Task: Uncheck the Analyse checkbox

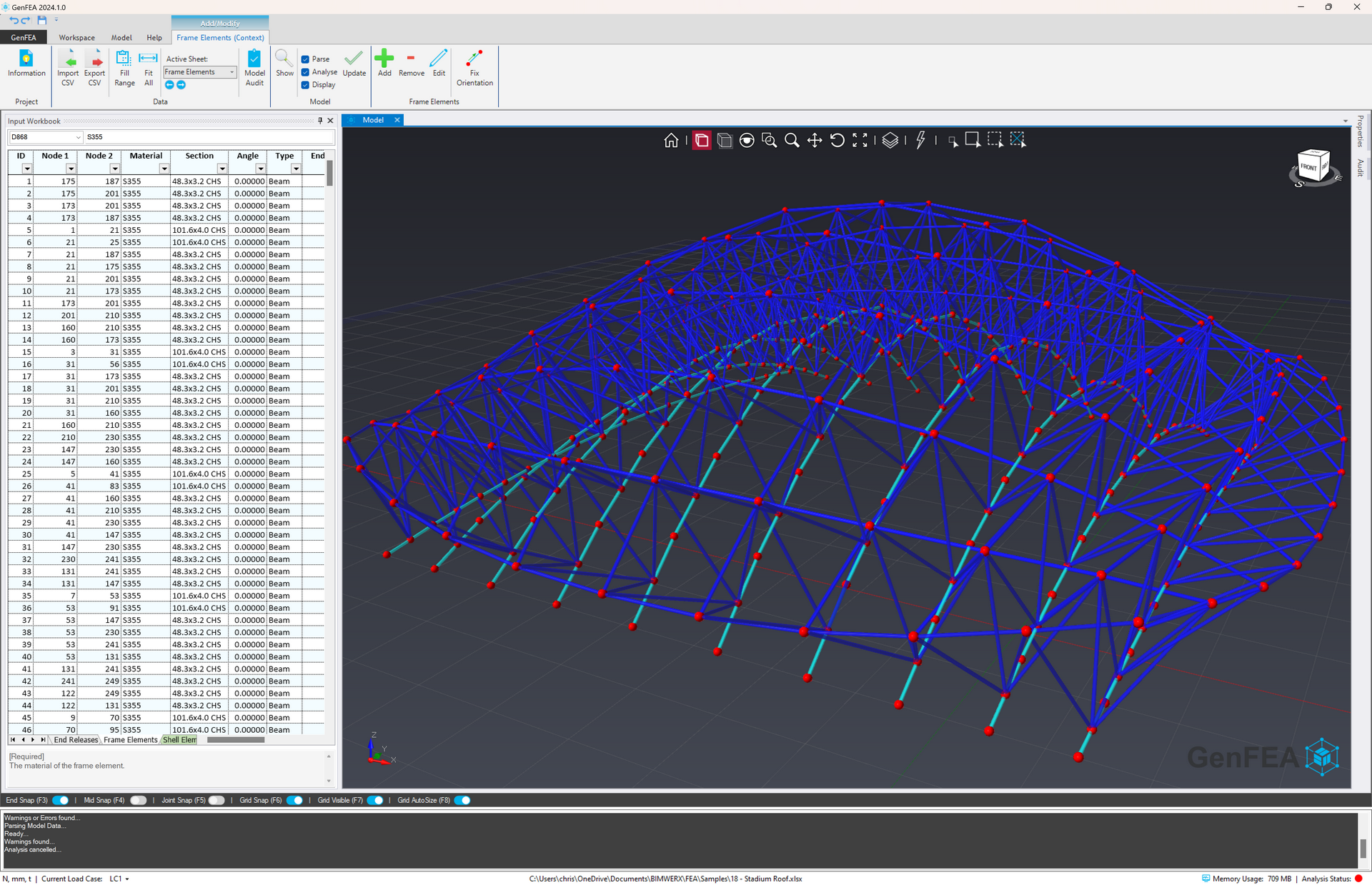Action: [306, 72]
